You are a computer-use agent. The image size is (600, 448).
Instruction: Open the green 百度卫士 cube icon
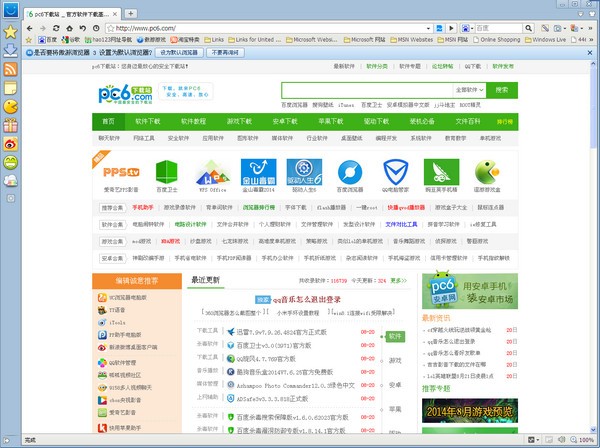click(167, 172)
